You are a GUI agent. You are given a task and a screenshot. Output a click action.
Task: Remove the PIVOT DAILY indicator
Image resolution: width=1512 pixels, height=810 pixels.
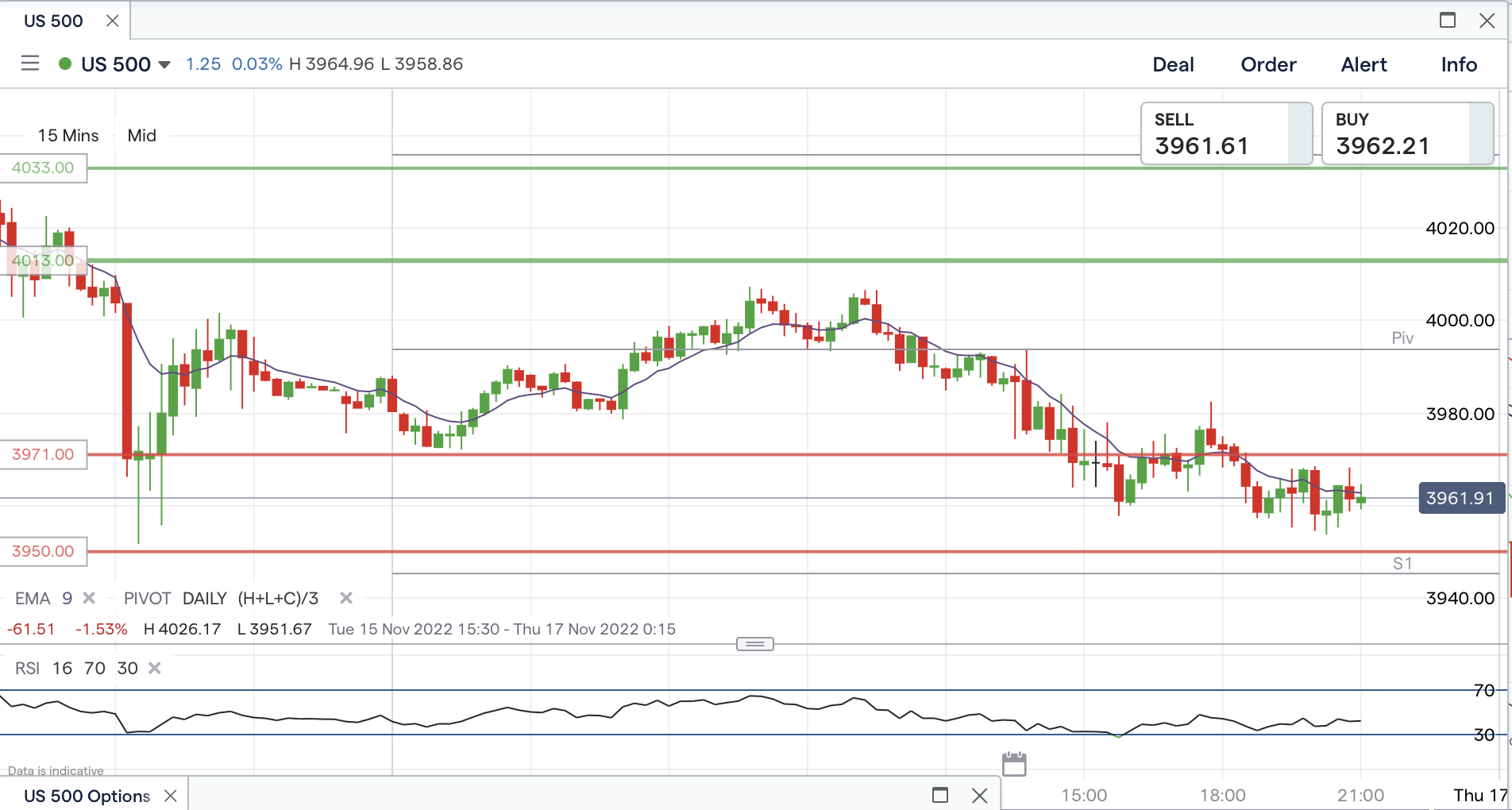coord(346,598)
